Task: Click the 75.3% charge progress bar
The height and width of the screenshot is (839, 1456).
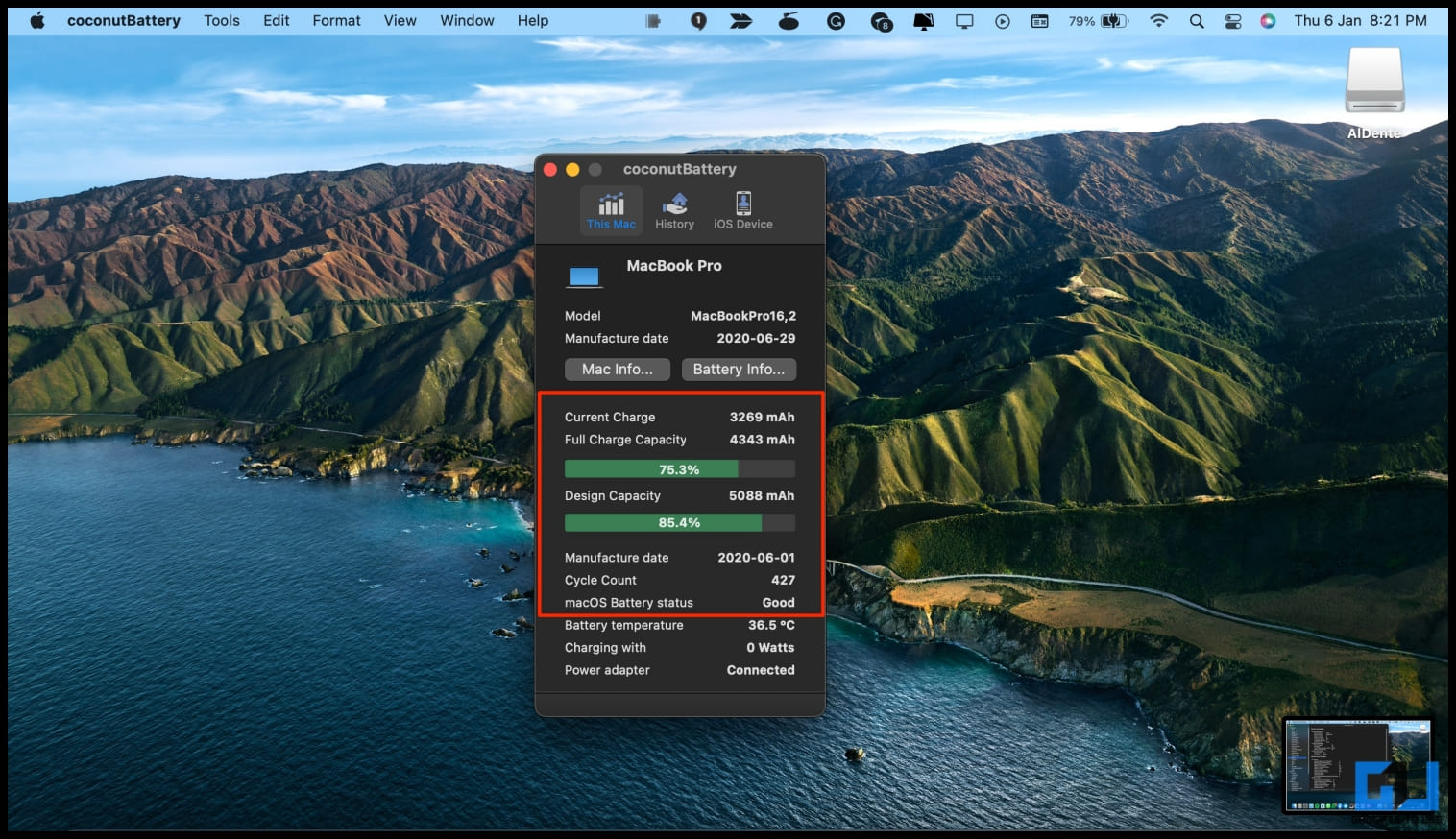Action: (x=679, y=469)
